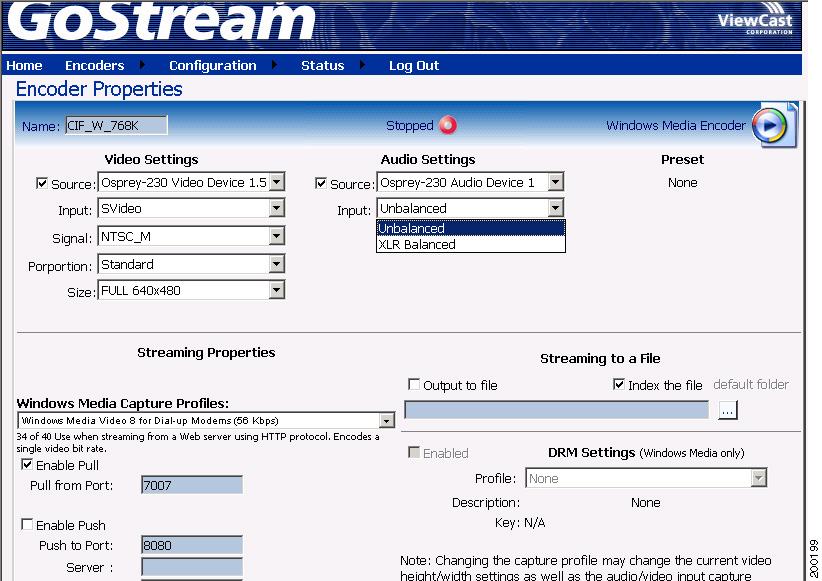Click the red Stopped status indicator

[448, 125]
